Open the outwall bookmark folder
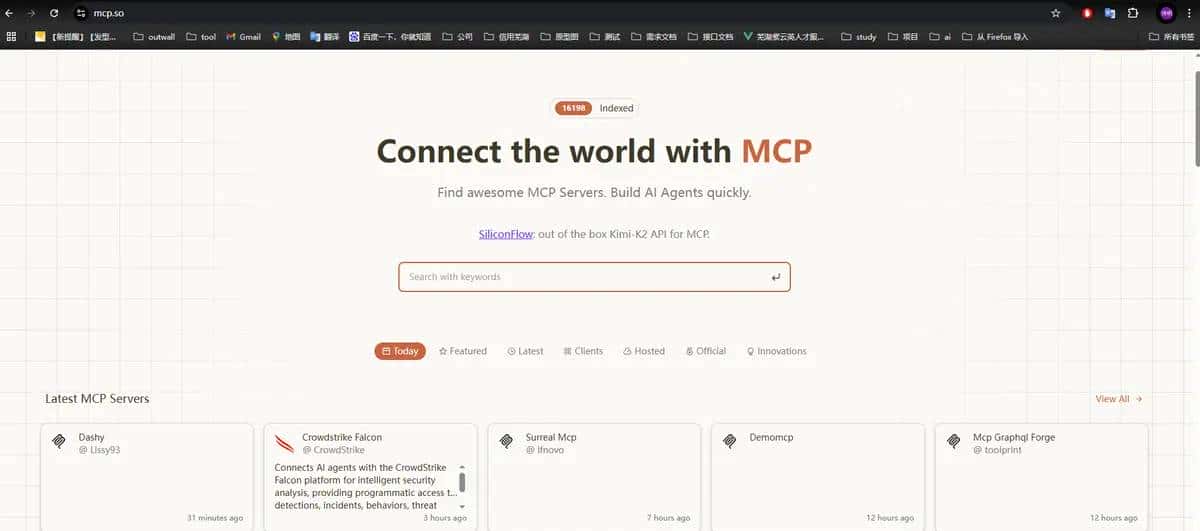 154,37
